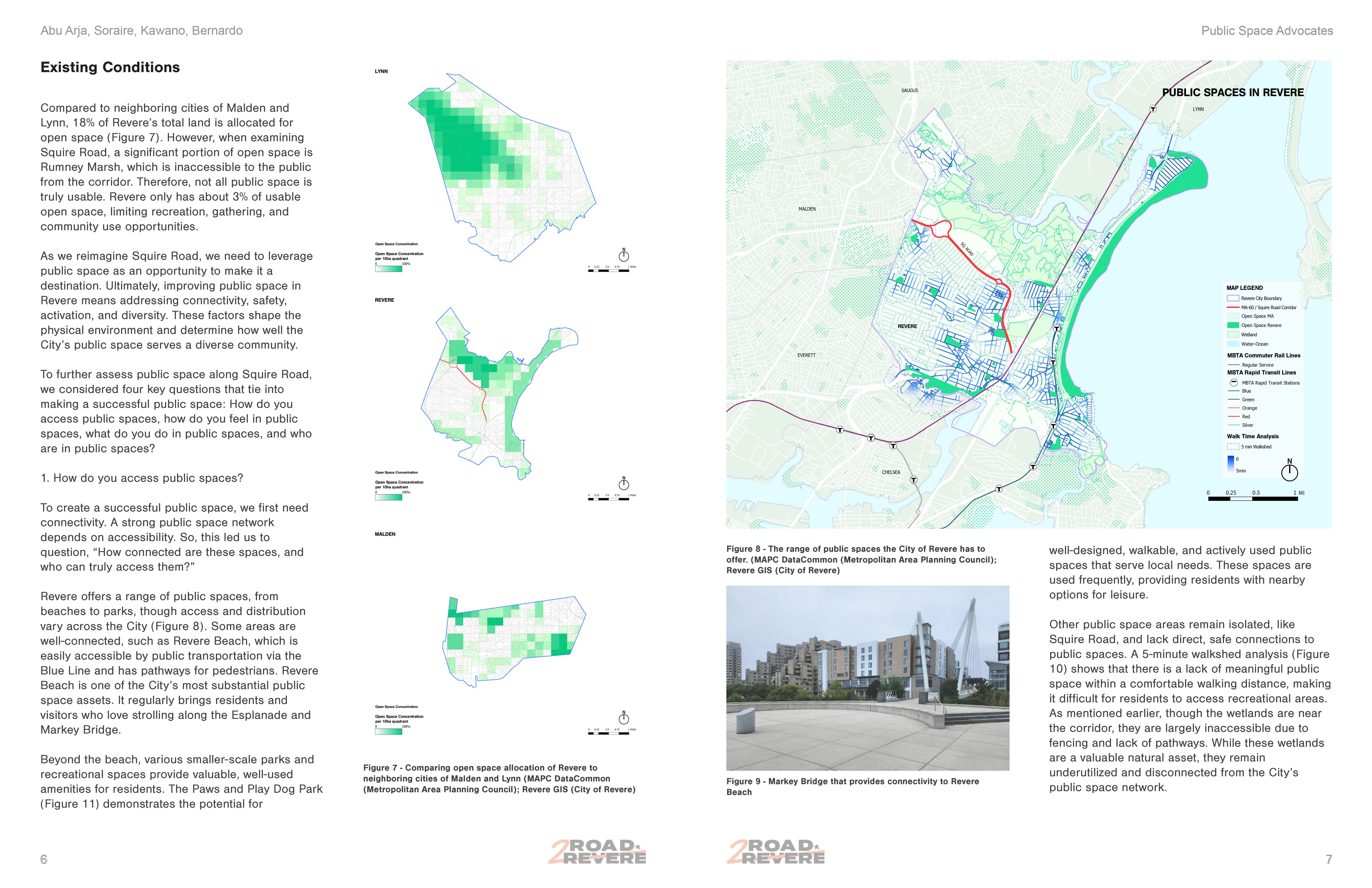The width and height of the screenshot is (1372, 888).
Task: Click the 5 min Walkshed dashed legend box
Action: [1233, 446]
